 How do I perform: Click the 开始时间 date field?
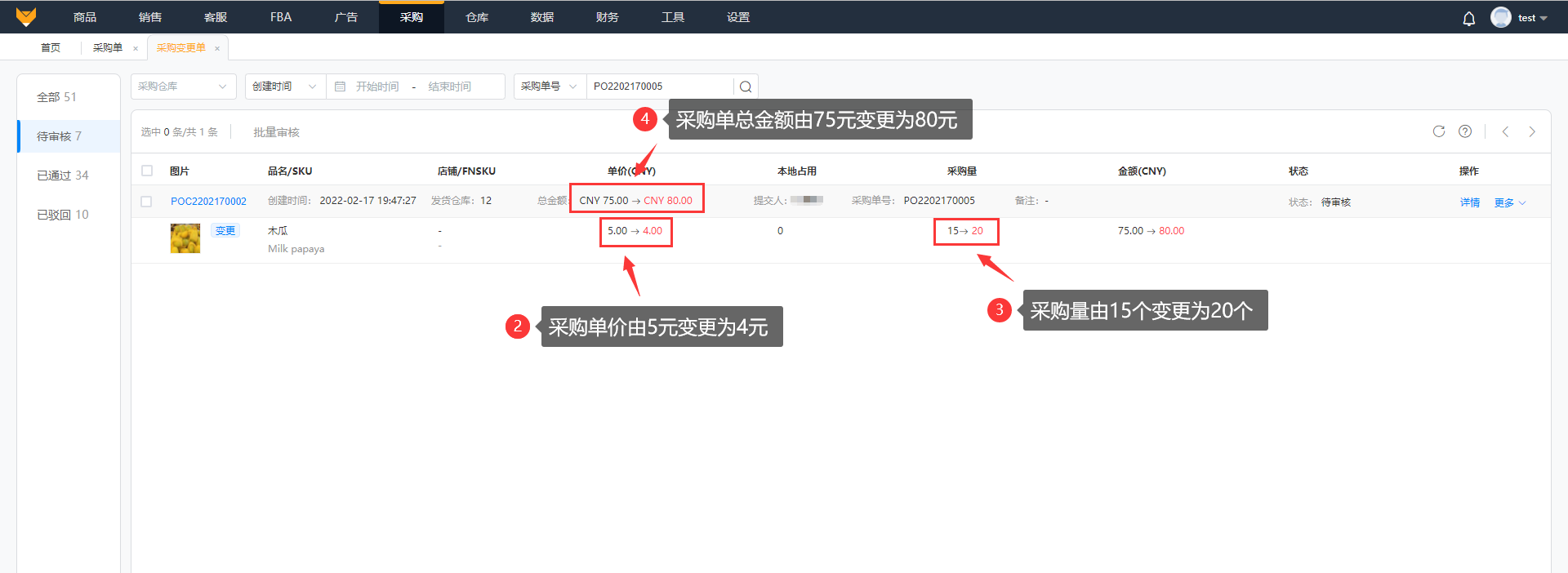click(x=377, y=87)
